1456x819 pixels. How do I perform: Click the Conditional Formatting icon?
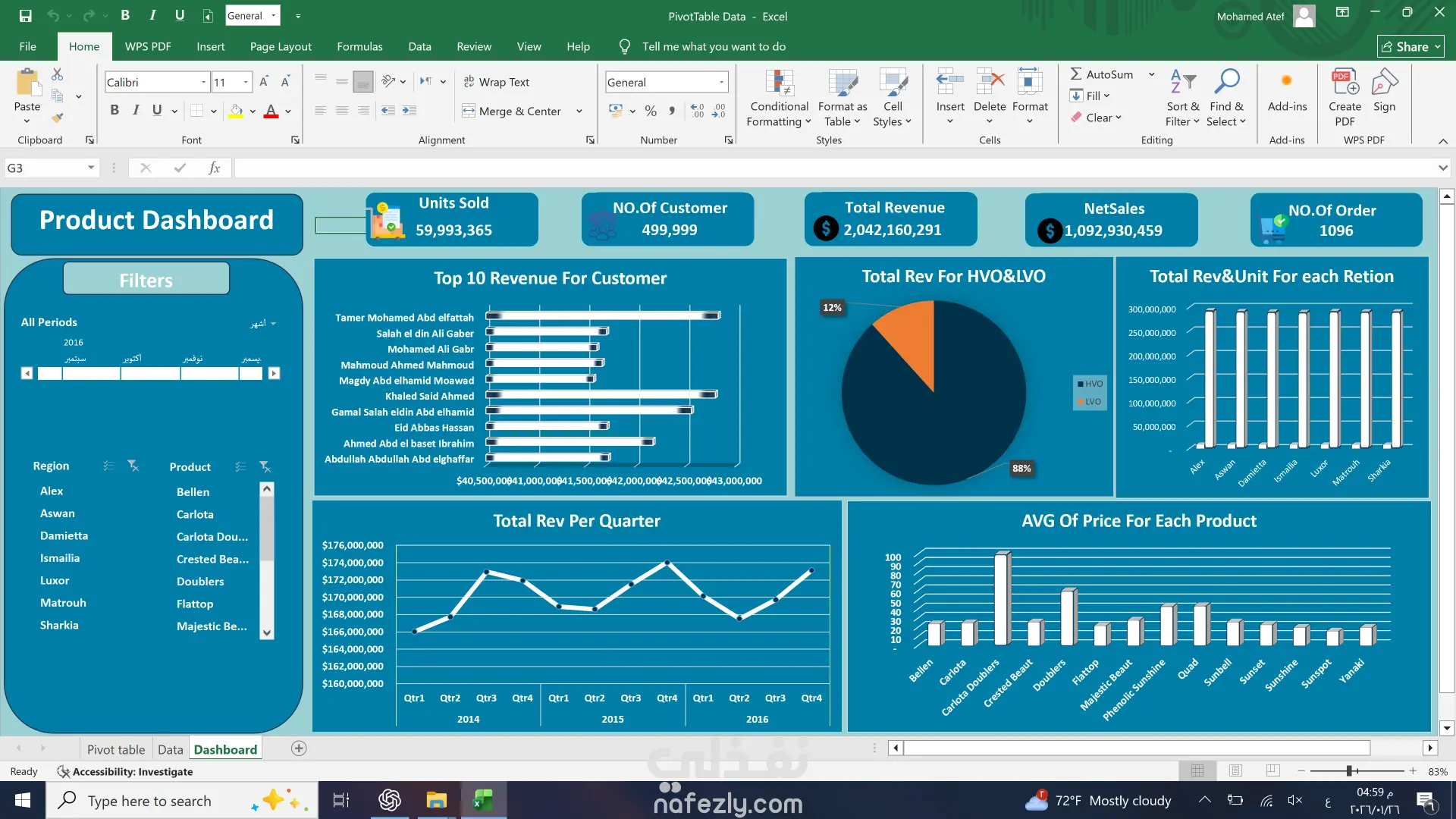click(779, 83)
